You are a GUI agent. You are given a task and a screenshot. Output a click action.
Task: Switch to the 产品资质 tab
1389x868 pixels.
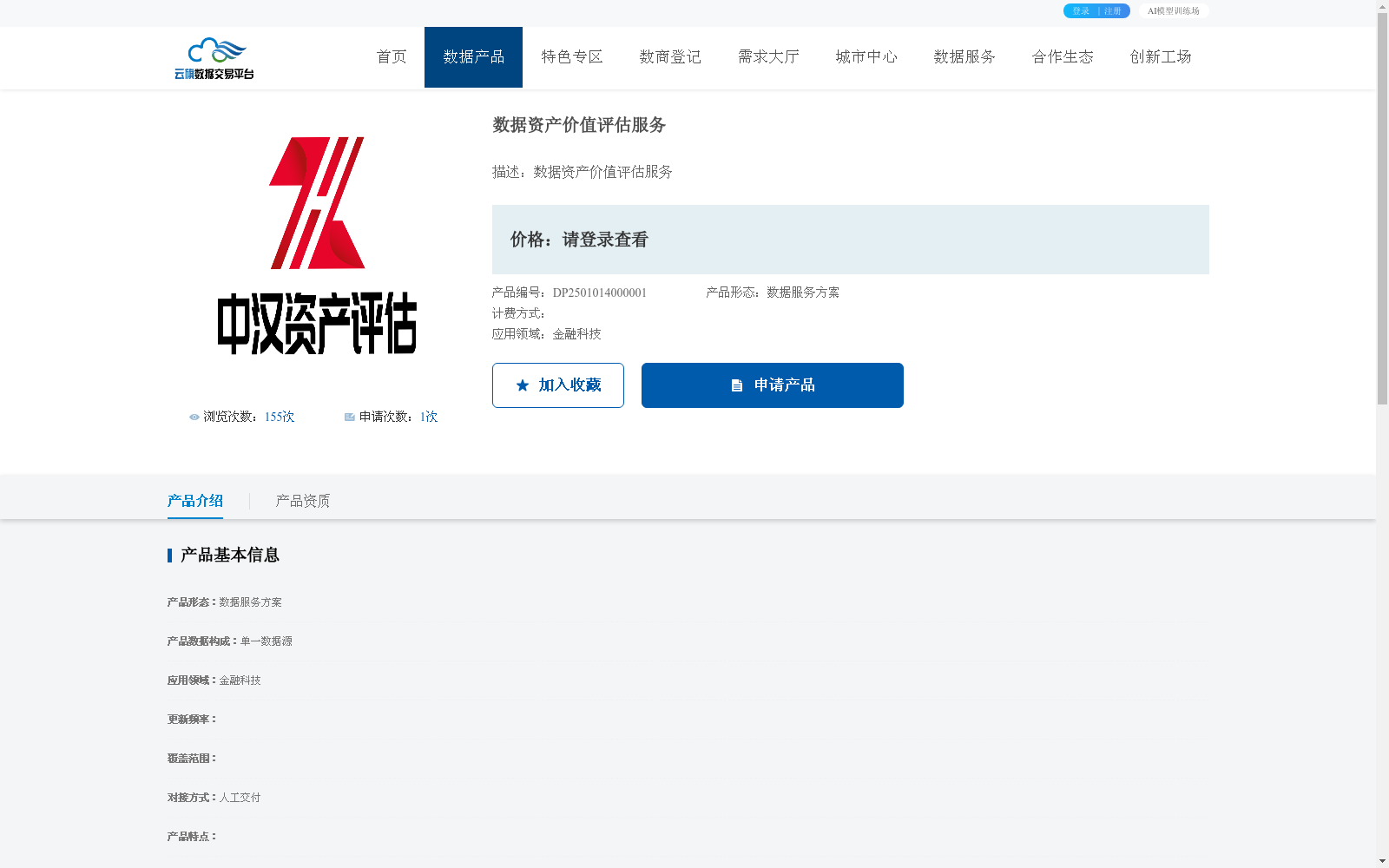click(x=303, y=501)
